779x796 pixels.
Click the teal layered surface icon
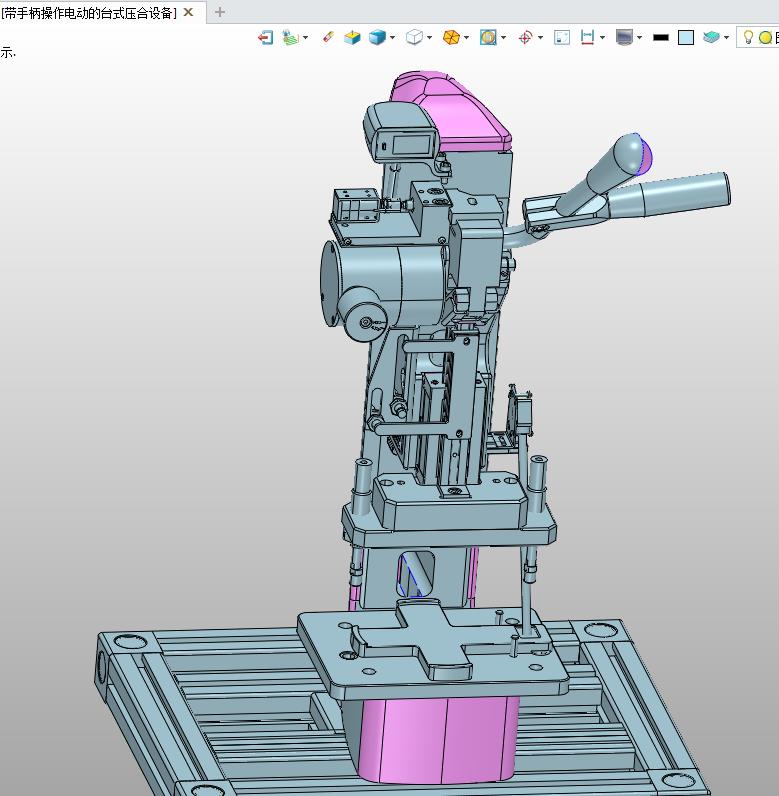tap(712, 38)
